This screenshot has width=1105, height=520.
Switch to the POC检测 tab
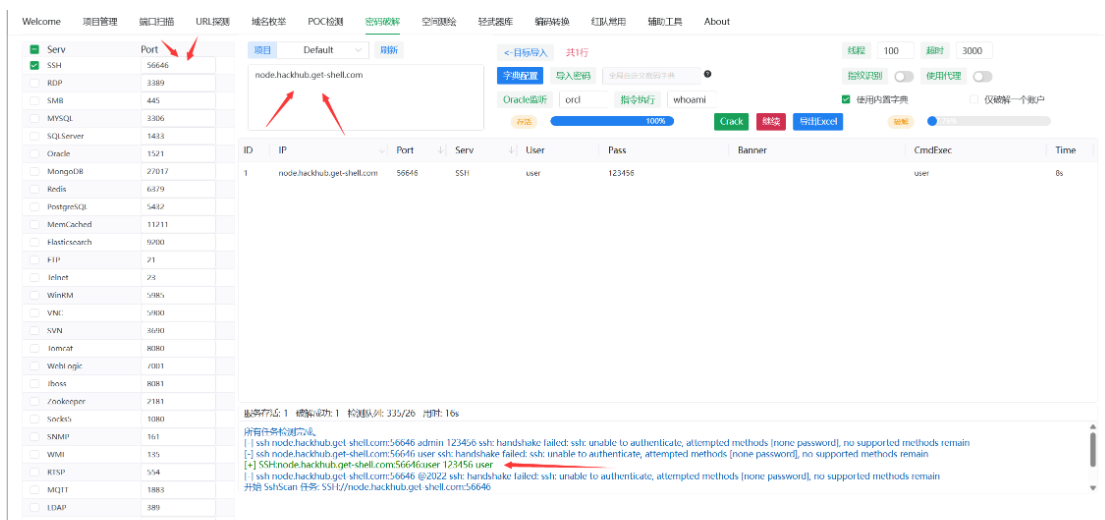(x=325, y=21)
